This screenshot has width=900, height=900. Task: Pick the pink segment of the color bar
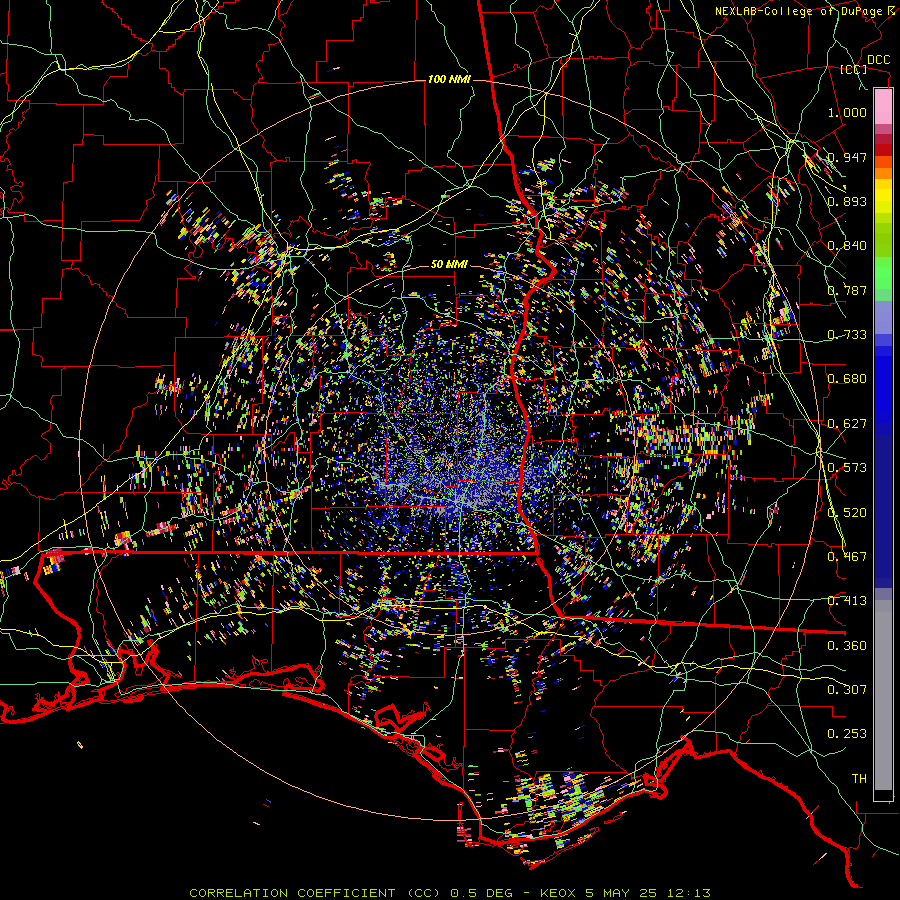(883, 107)
